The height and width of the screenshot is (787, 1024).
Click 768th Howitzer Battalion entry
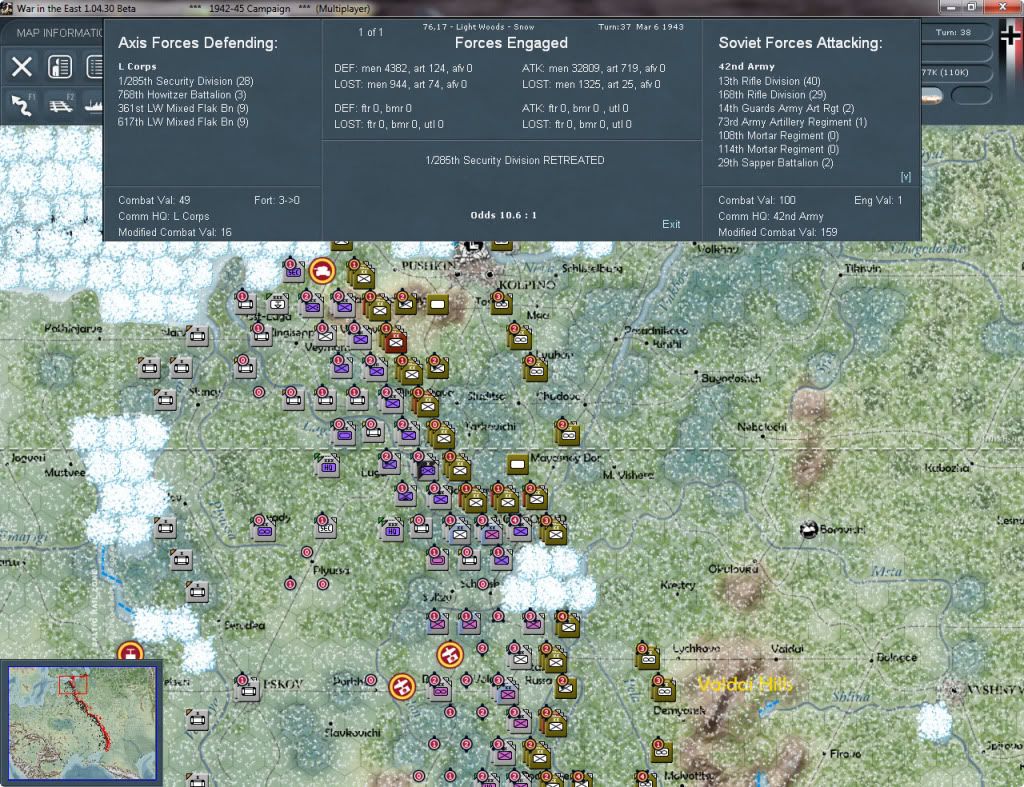click(182, 95)
